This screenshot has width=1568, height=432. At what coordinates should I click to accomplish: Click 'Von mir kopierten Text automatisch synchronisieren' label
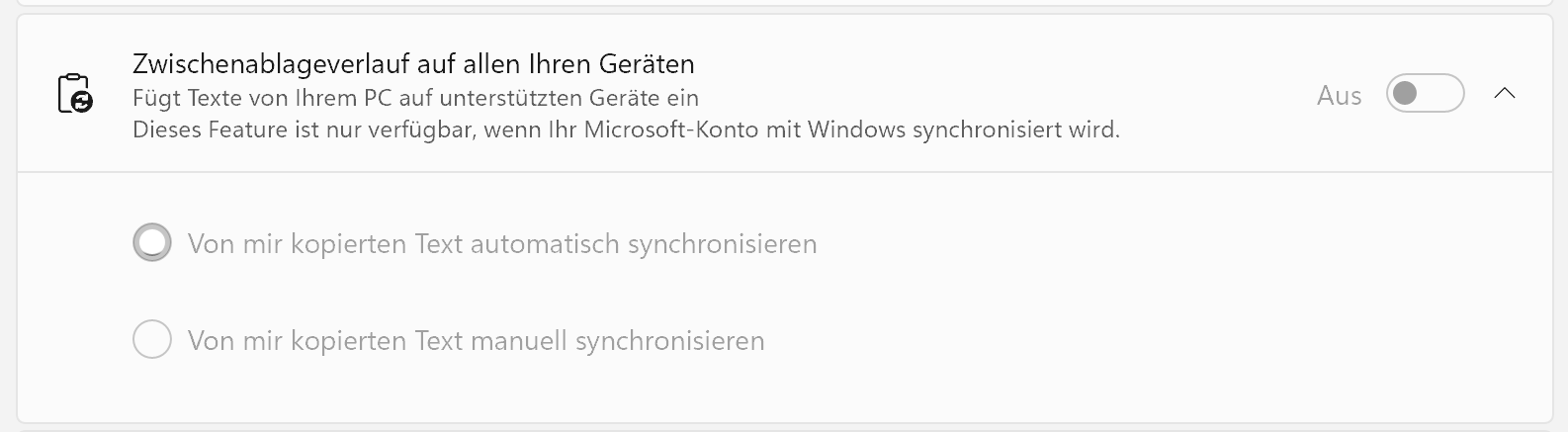[502, 244]
